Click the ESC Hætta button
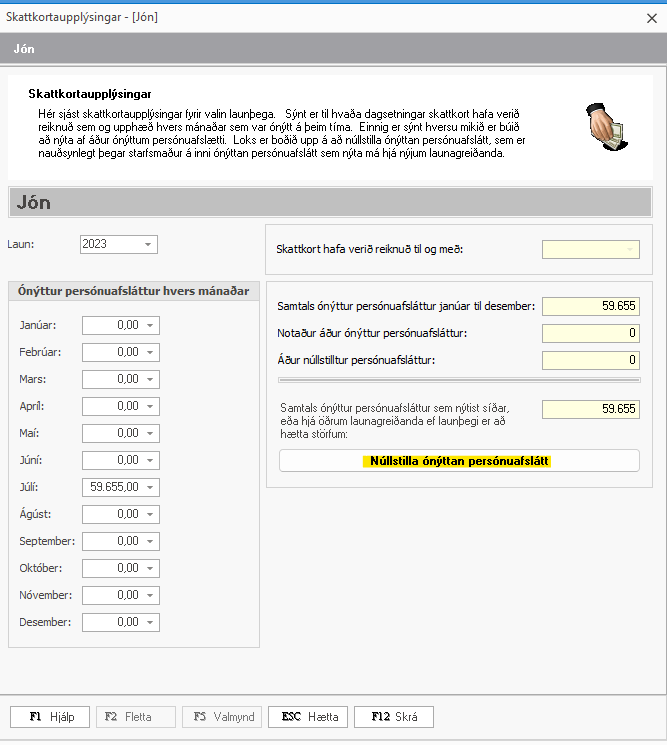The image size is (667, 745). (308, 717)
